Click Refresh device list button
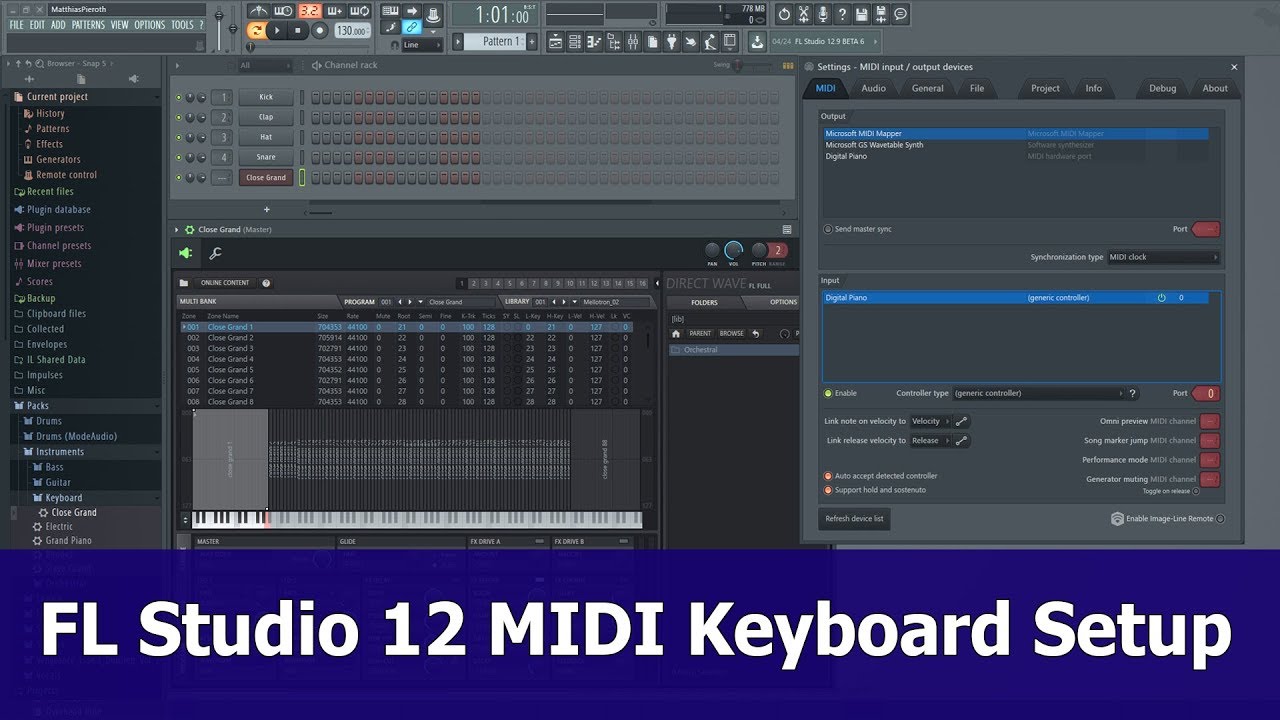Viewport: 1280px width, 720px height. 854,519
